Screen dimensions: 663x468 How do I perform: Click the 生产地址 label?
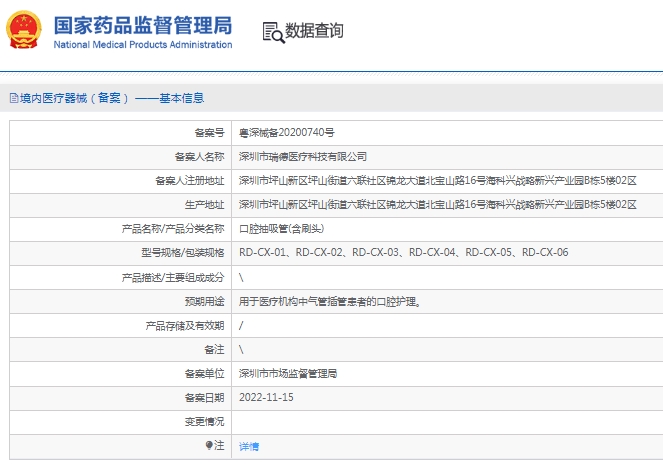(205, 205)
